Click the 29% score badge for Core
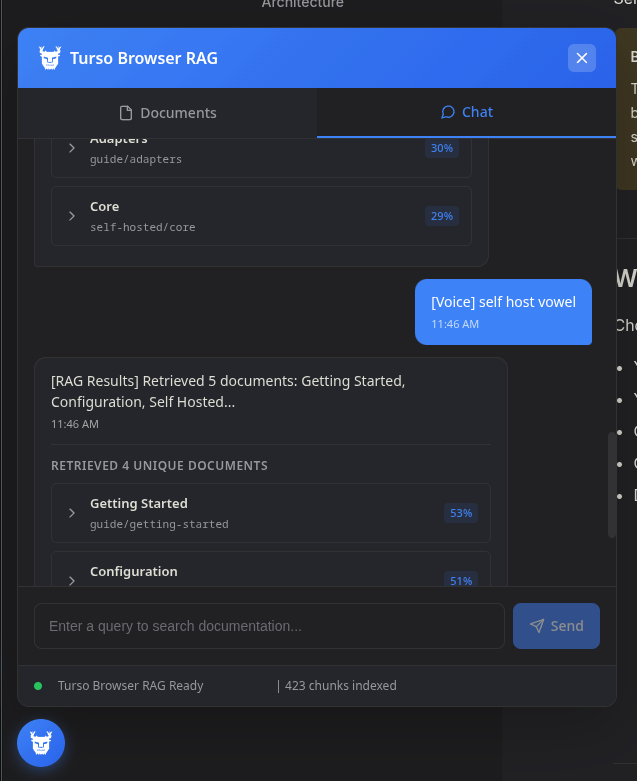This screenshot has height=781, width=637. click(x=441, y=216)
